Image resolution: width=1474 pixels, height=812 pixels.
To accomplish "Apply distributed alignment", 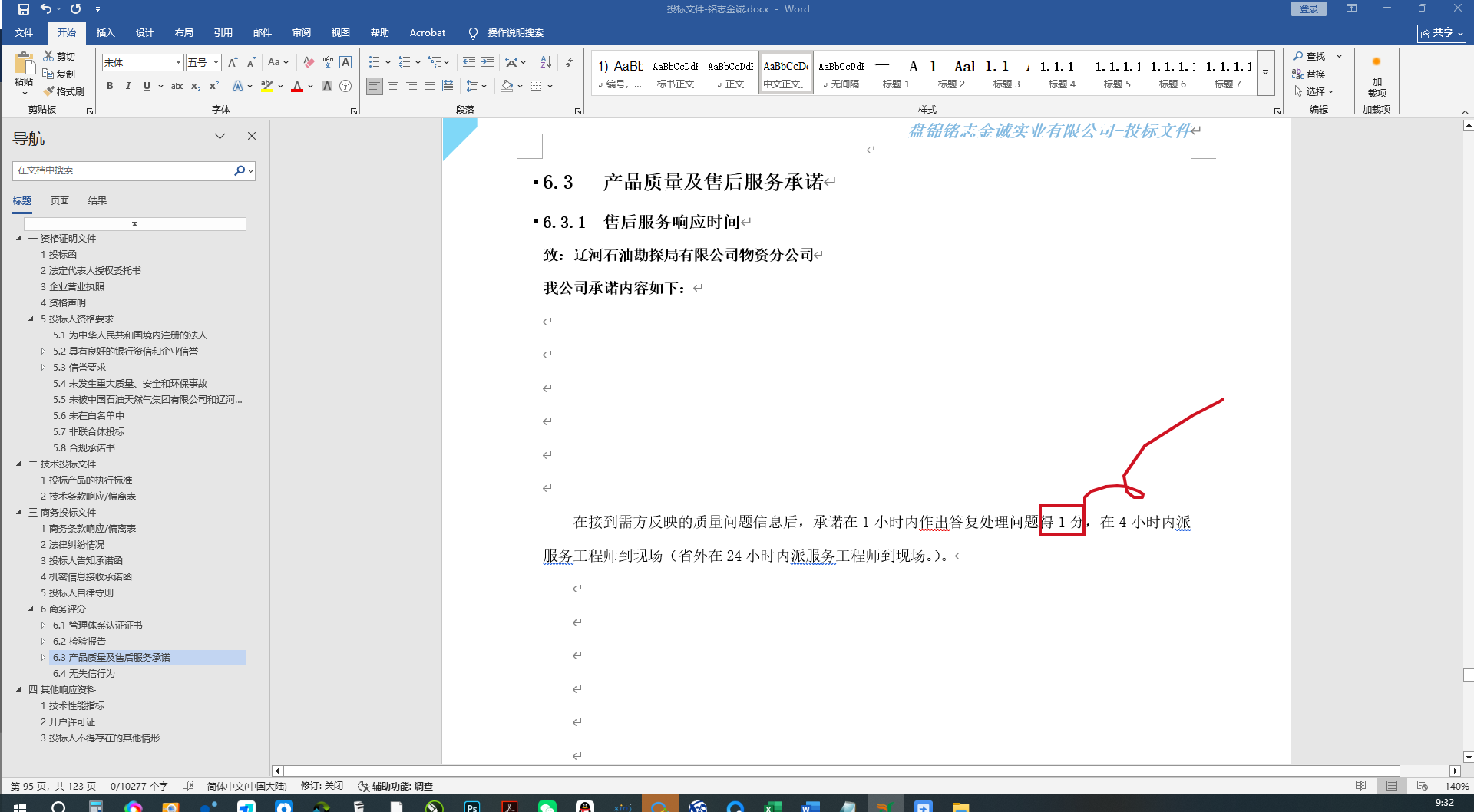I will (448, 86).
